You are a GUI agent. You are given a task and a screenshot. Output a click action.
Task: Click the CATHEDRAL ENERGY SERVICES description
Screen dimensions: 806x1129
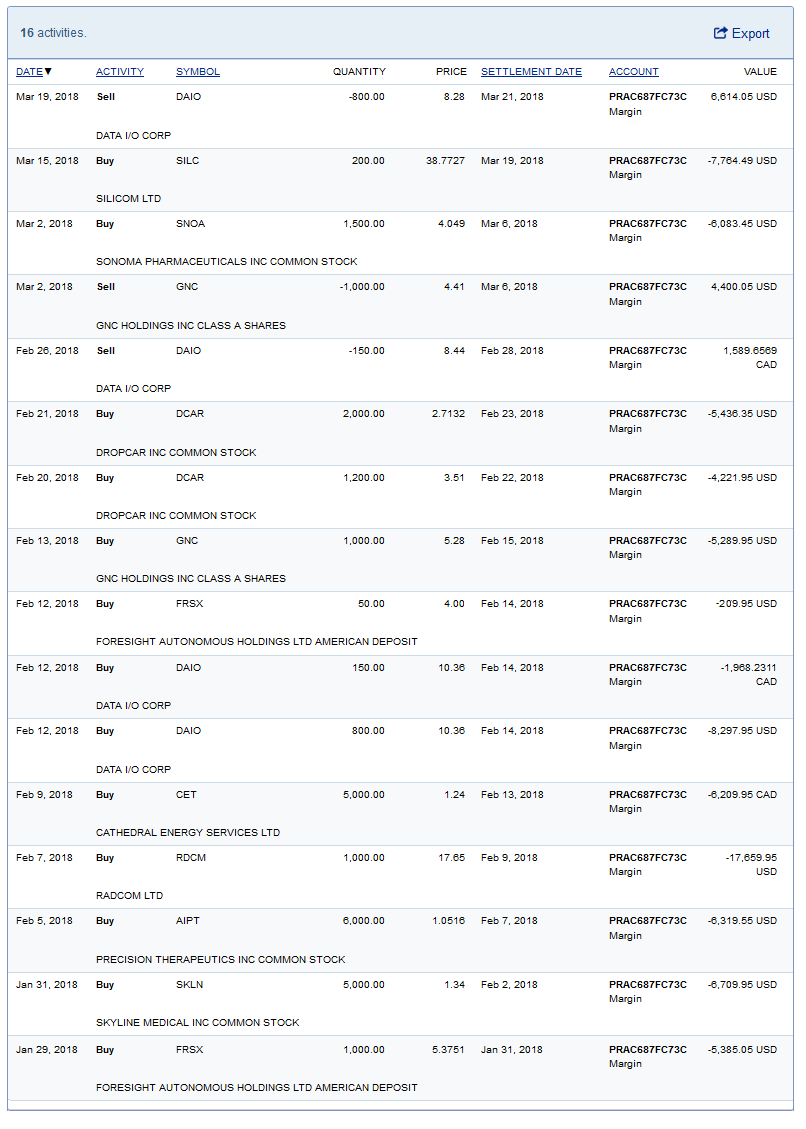point(188,833)
